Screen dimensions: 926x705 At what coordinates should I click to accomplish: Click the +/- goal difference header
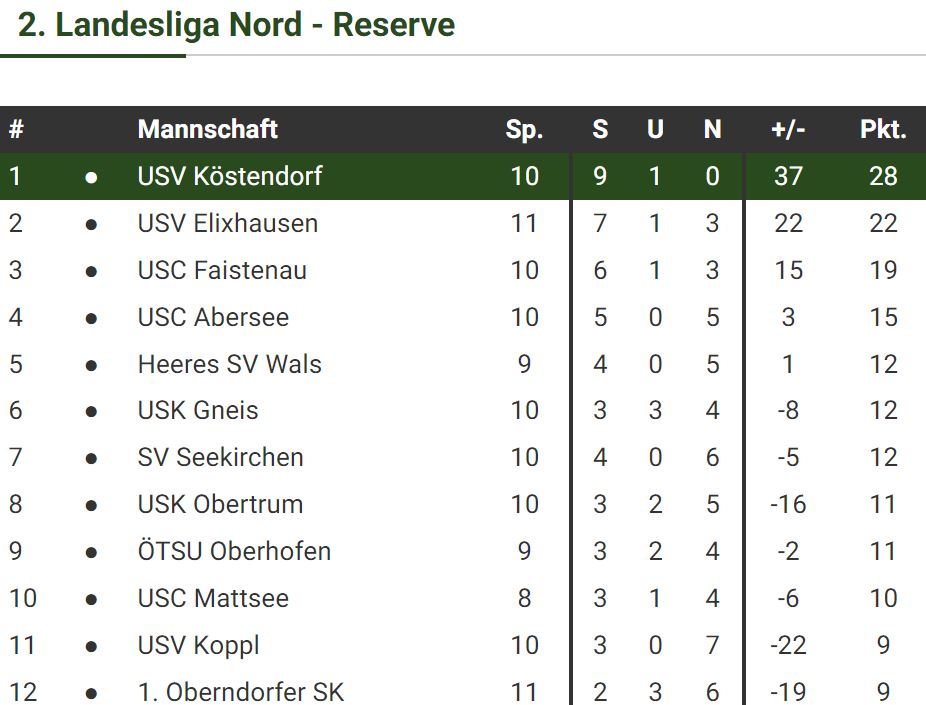tap(788, 129)
